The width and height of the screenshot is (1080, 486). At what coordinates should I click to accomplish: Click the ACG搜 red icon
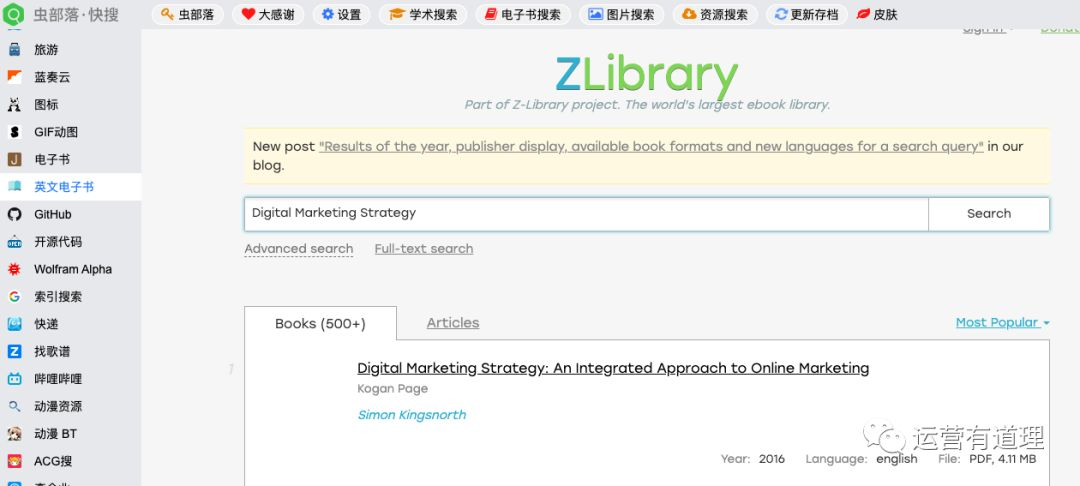14,461
